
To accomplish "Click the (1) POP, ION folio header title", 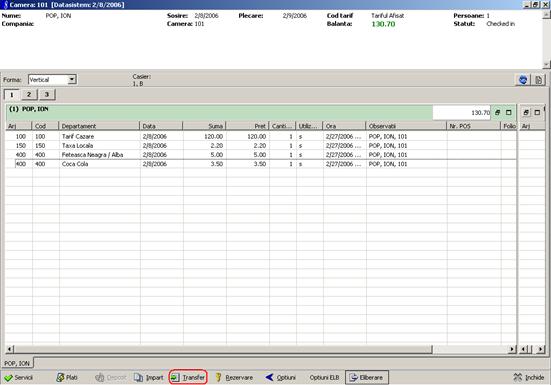I will (x=29, y=109).
